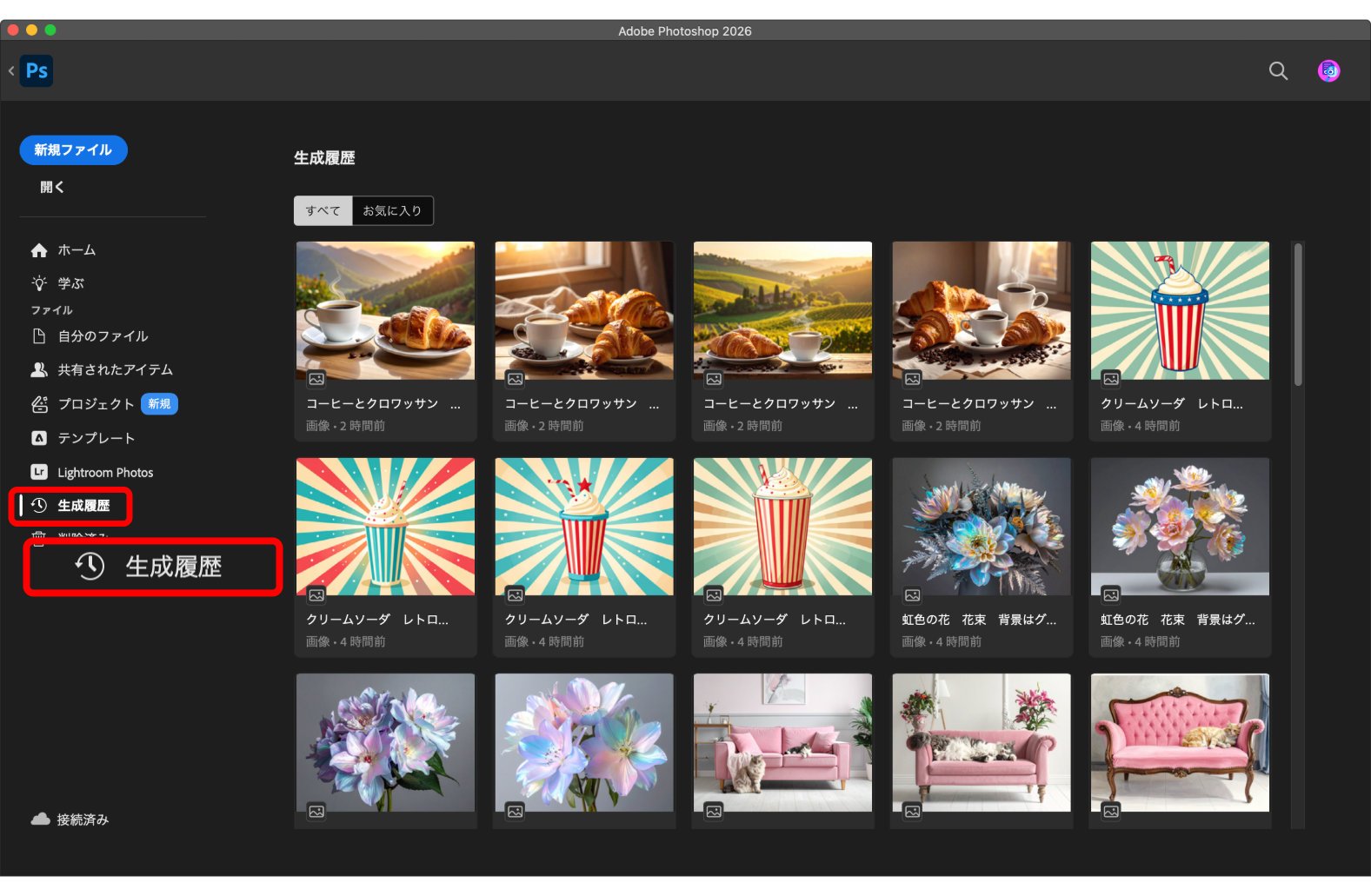This screenshot has height=896, width=1371.
Task: Open the user profile avatar
Action: (1328, 70)
